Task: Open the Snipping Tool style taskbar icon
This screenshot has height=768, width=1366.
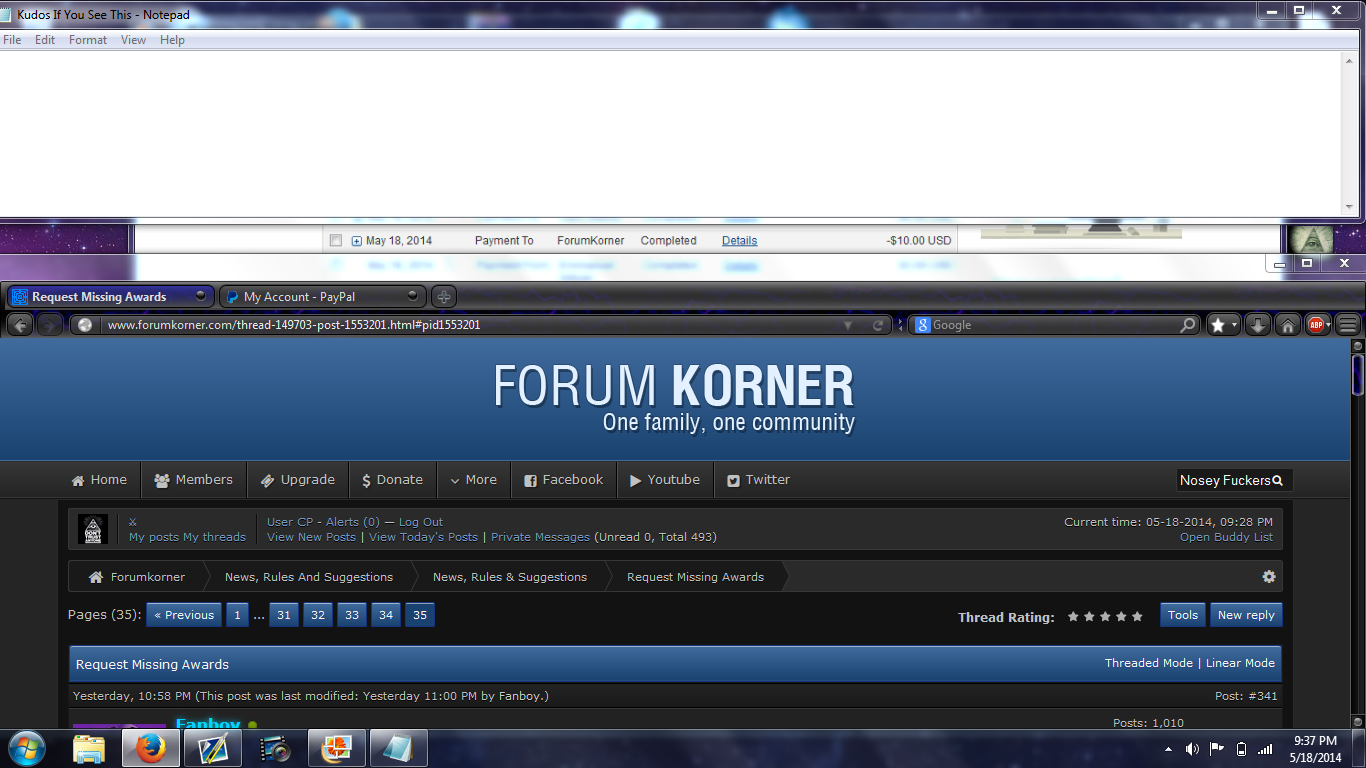Action: pos(337,748)
